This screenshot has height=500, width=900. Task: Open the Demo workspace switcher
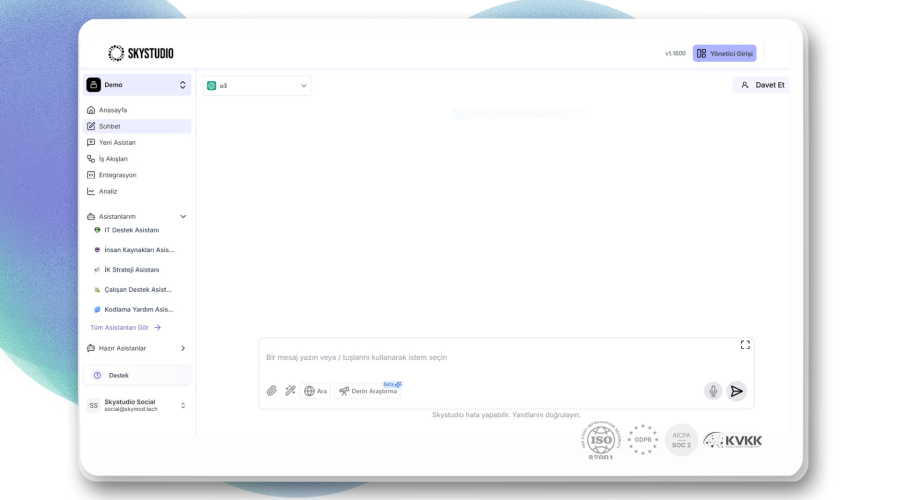[x=137, y=85]
